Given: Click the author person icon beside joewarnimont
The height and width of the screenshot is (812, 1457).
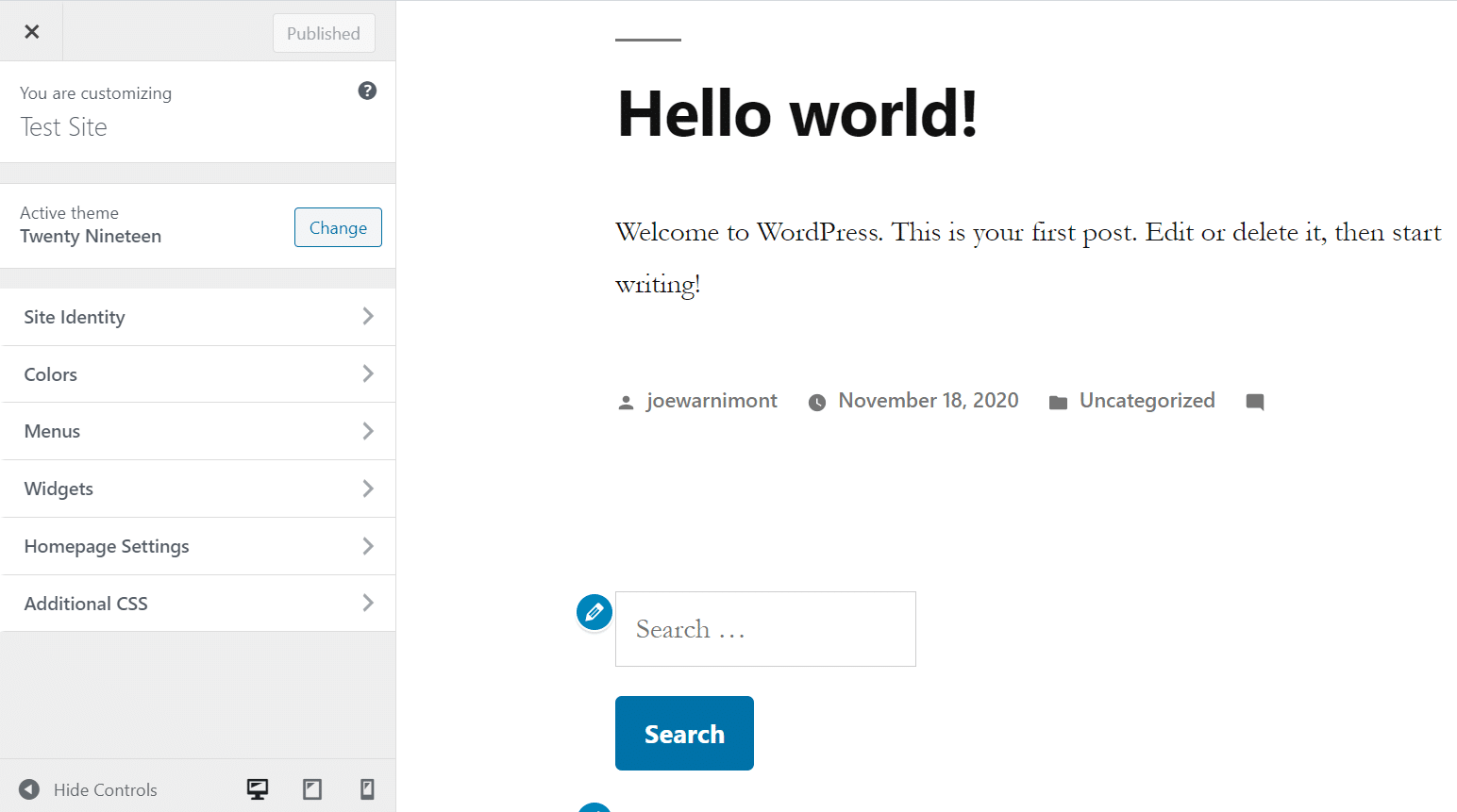Looking at the screenshot, I should point(625,401).
